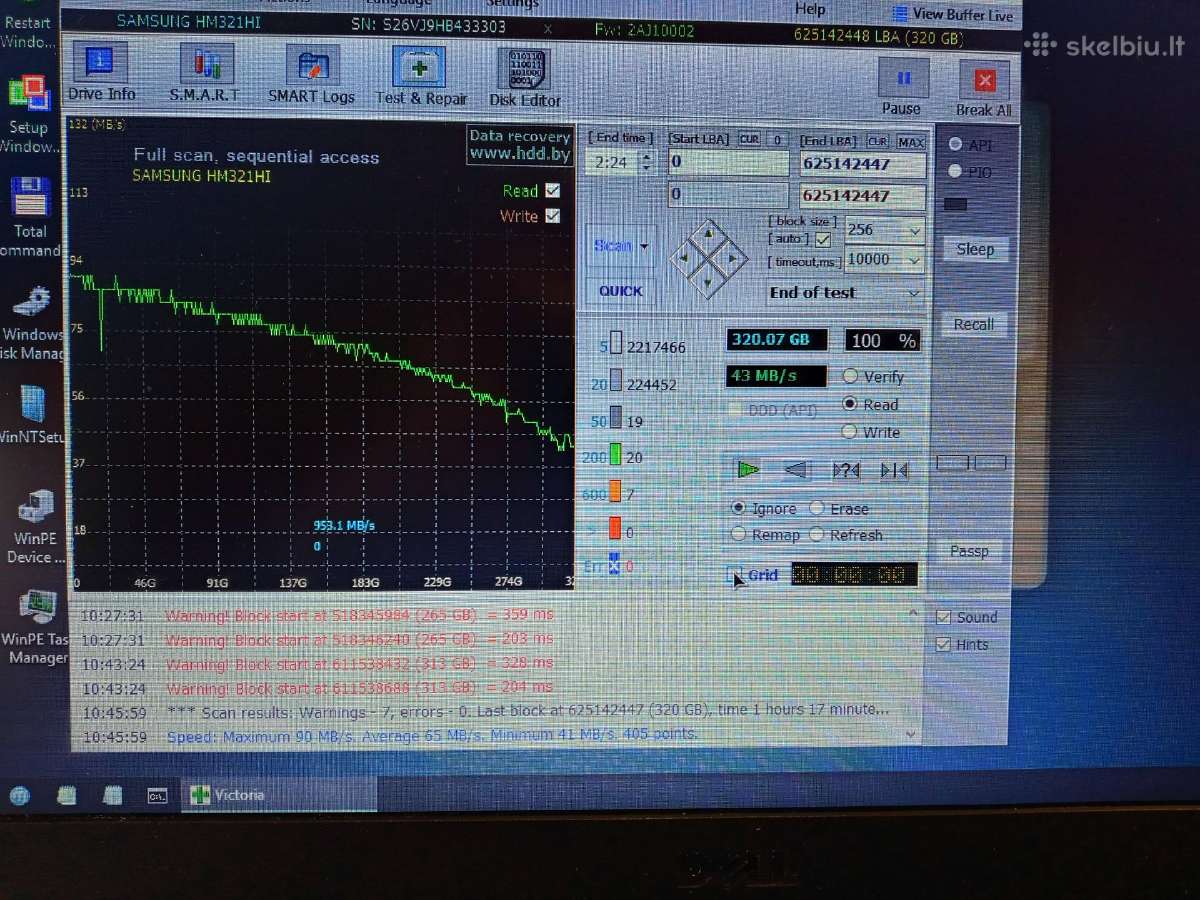Click the green 200 ms block swatch

(615, 455)
